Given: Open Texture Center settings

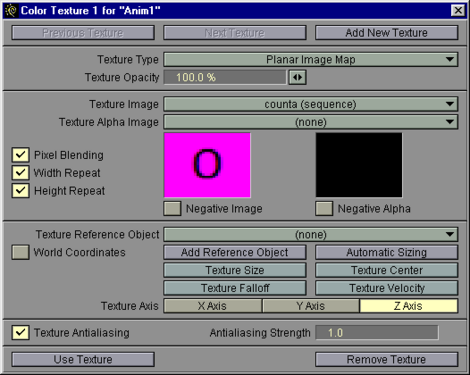Looking at the screenshot, I should 386,270.
